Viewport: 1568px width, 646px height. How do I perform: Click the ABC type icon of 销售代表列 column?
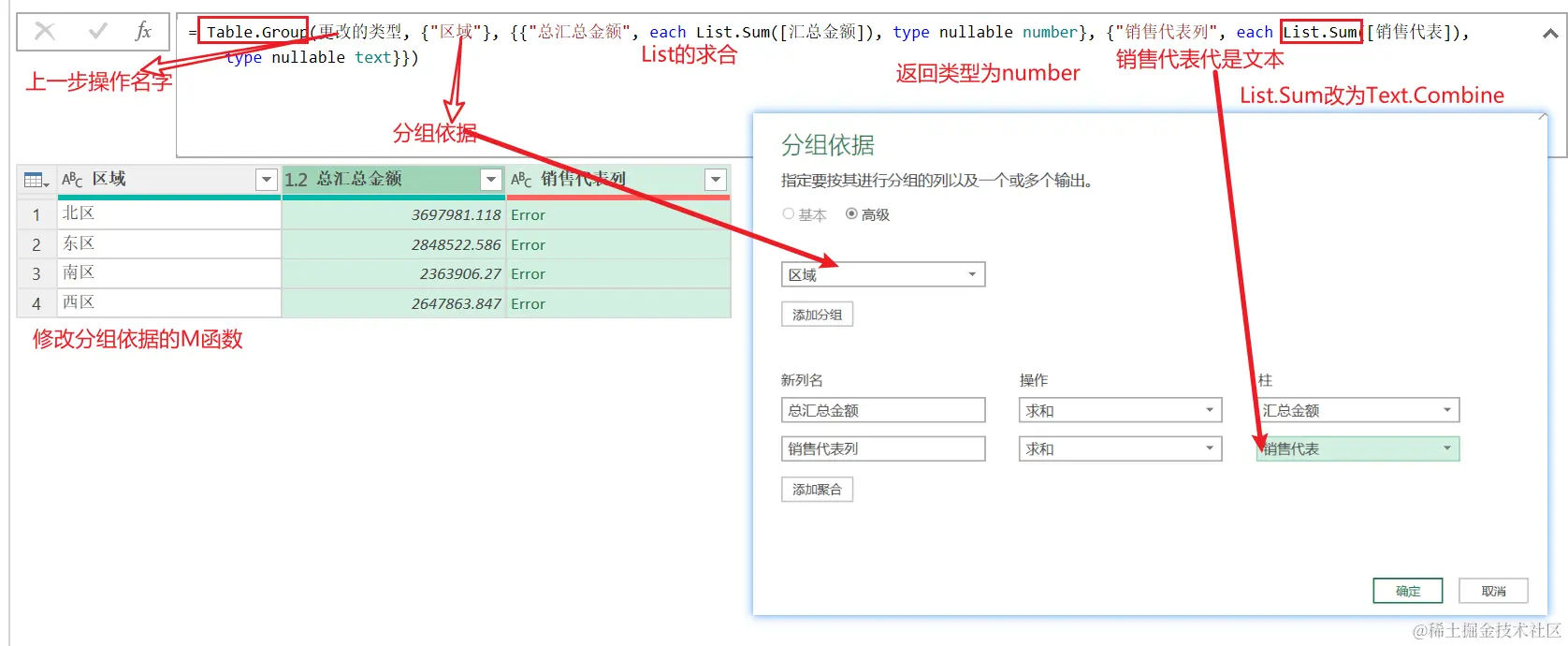pyautogui.click(x=521, y=180)
